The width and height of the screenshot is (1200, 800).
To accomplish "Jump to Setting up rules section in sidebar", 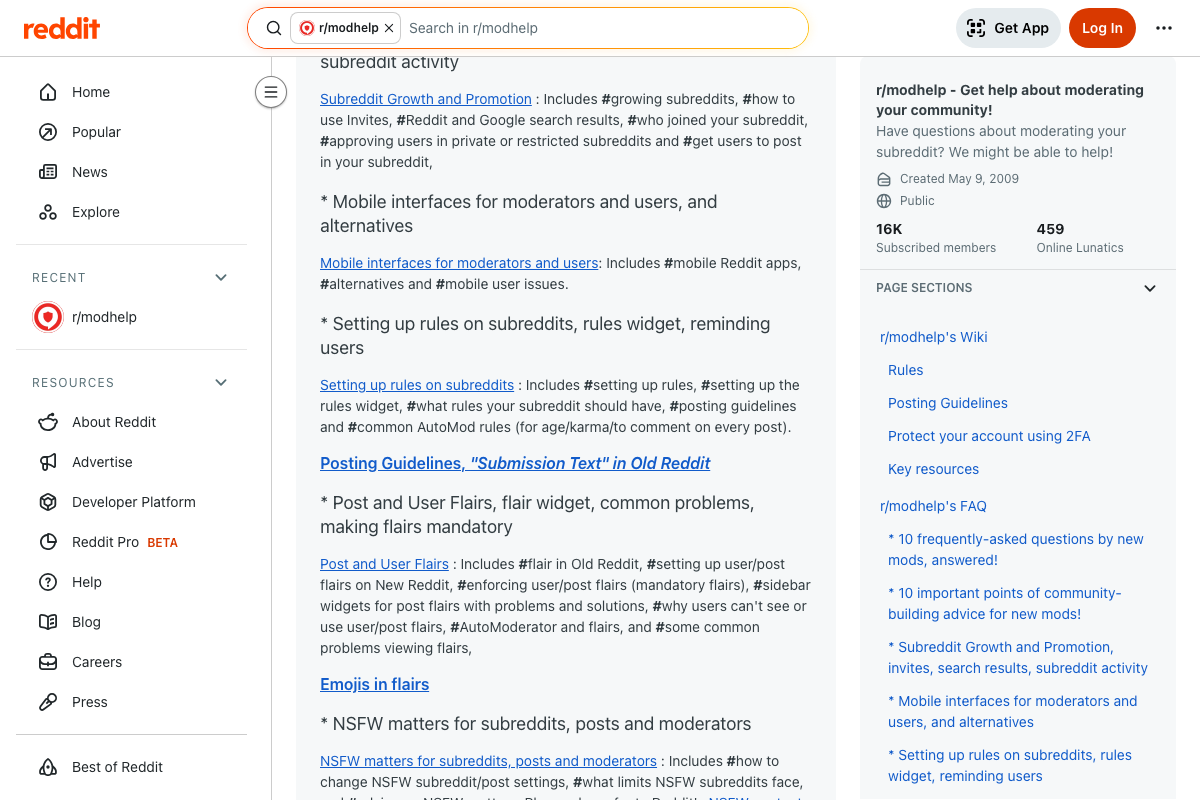I will coord(1010,765).
